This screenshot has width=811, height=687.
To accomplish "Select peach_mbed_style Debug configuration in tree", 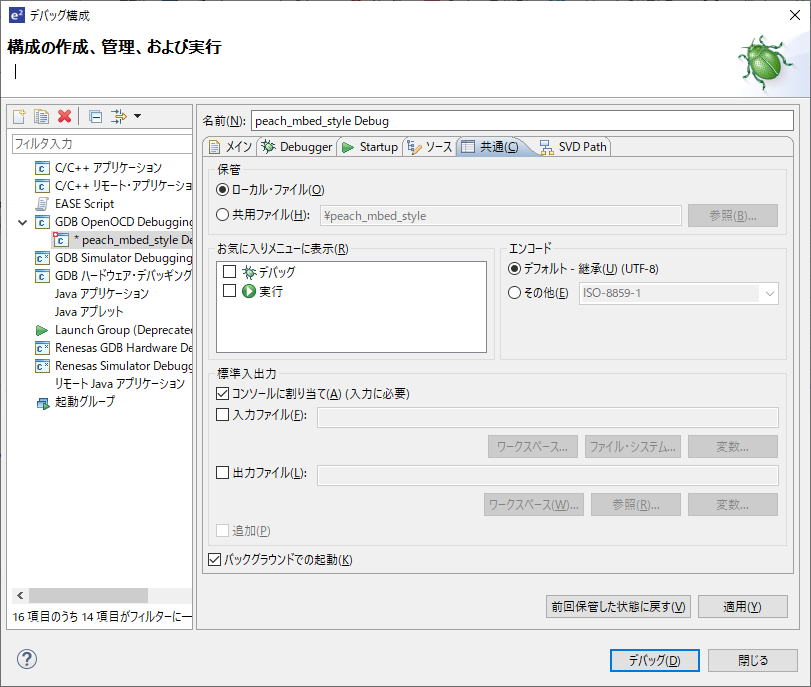I will point(123,240).
